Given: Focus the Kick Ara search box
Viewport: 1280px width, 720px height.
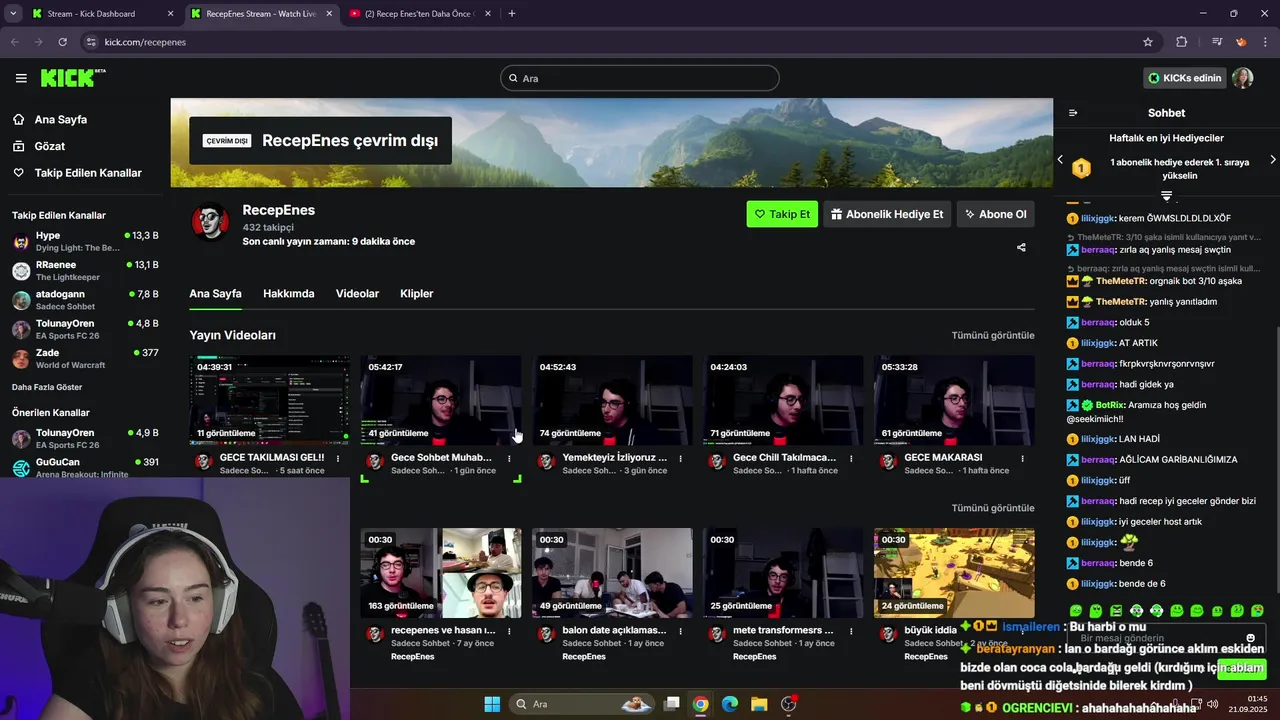Looking at the screenshot, I should (x=640, y=78).
